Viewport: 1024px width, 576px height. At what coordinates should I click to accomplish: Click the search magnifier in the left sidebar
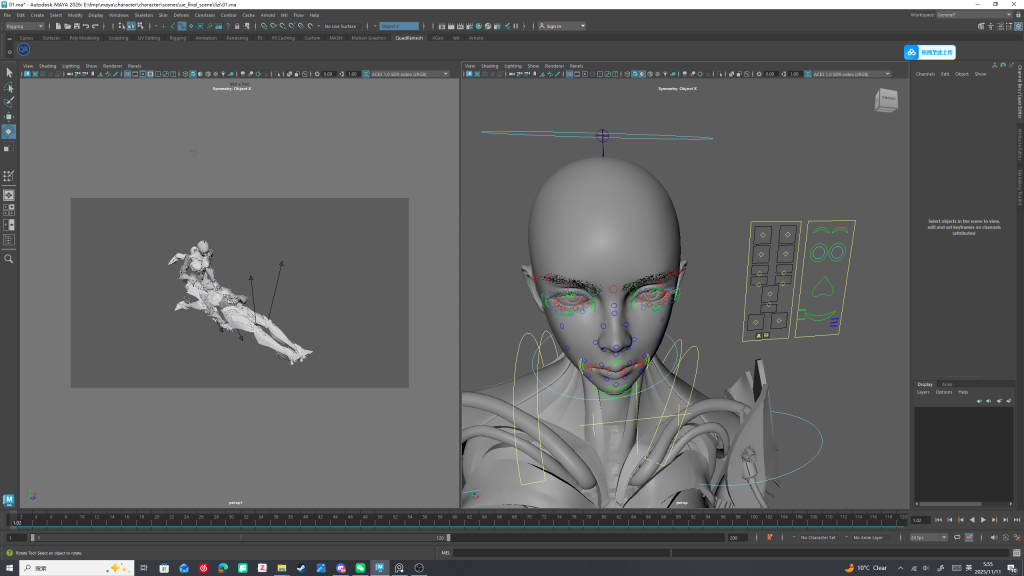tap(9, 258)
